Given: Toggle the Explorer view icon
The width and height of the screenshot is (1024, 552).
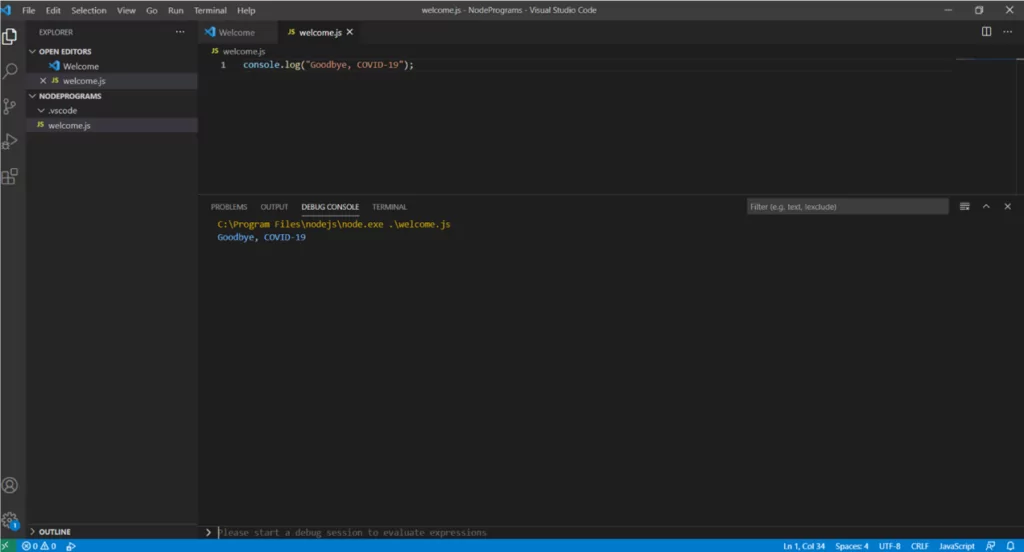Looking at the screenshot, I should tap(10, 36).
